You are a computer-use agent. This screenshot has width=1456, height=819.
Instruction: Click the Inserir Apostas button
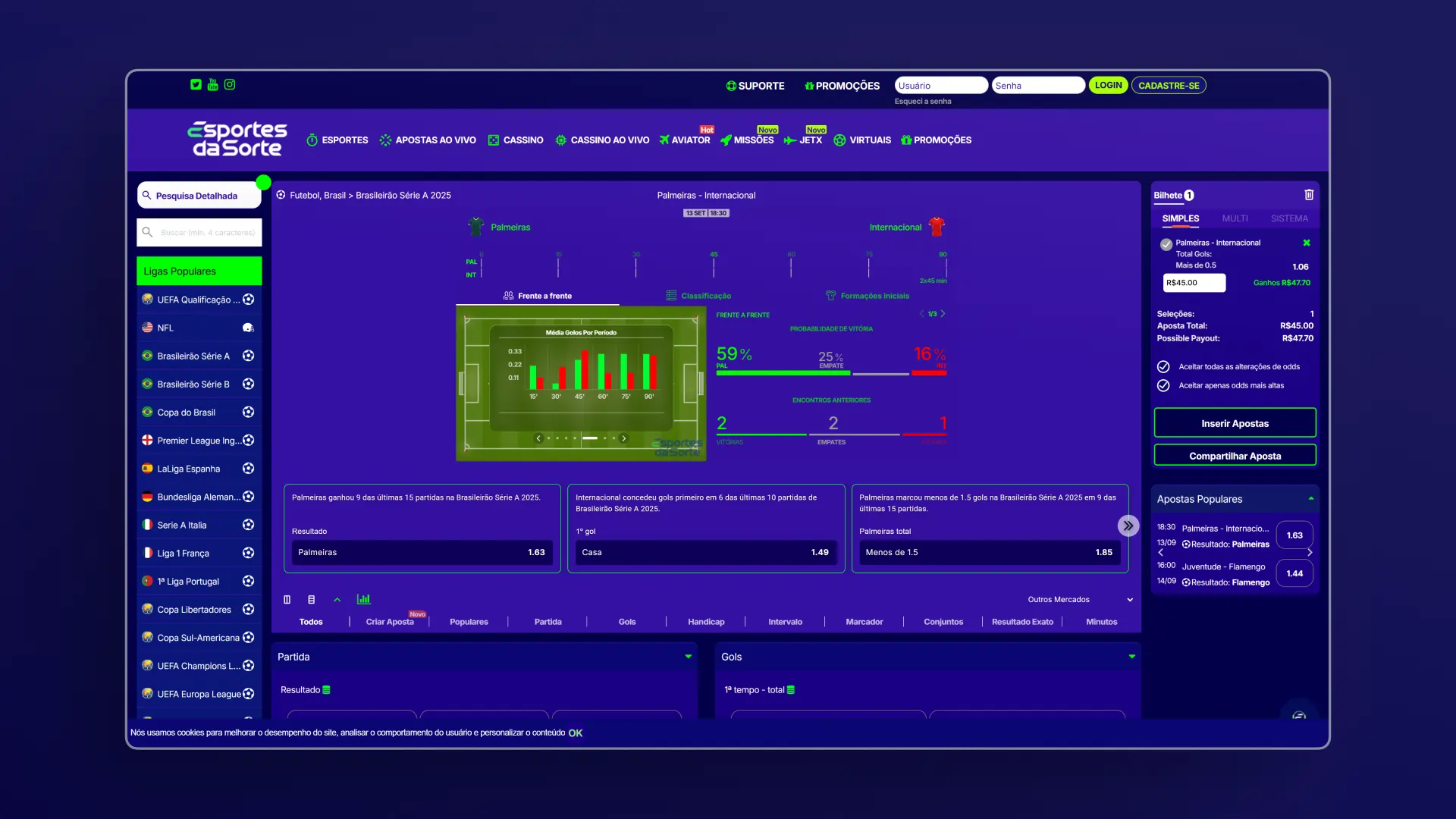pos(1235,423)
